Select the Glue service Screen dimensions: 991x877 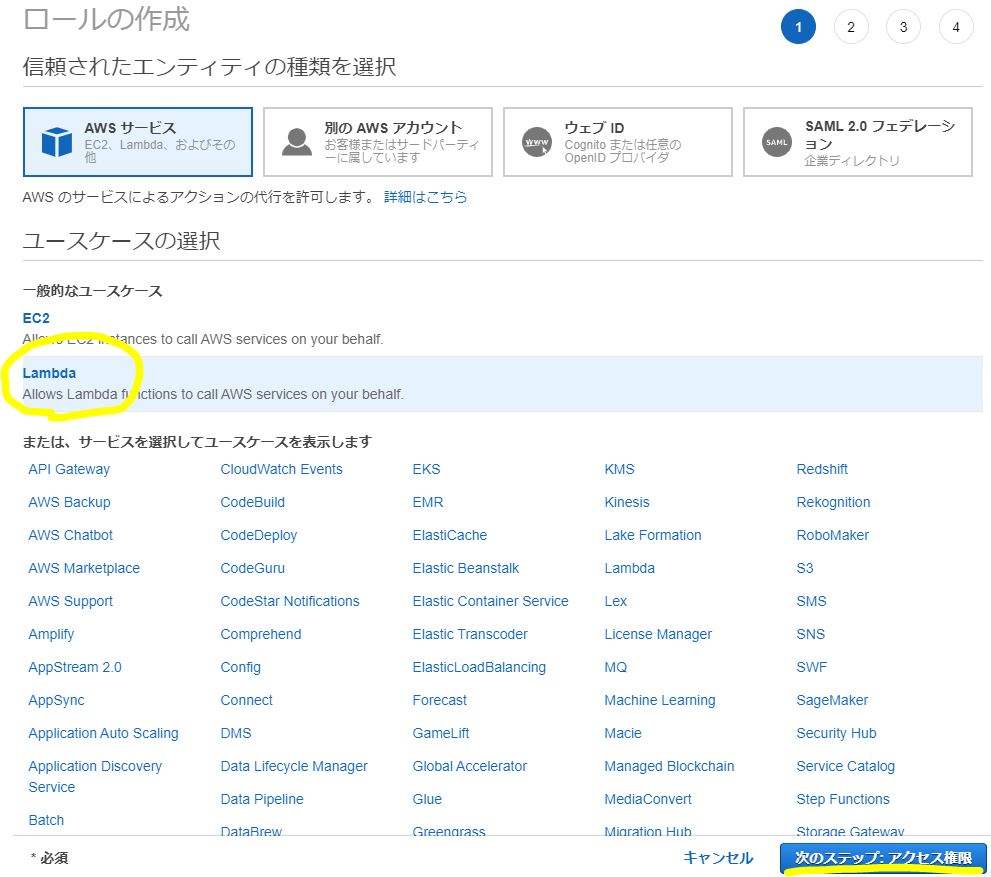427,799
